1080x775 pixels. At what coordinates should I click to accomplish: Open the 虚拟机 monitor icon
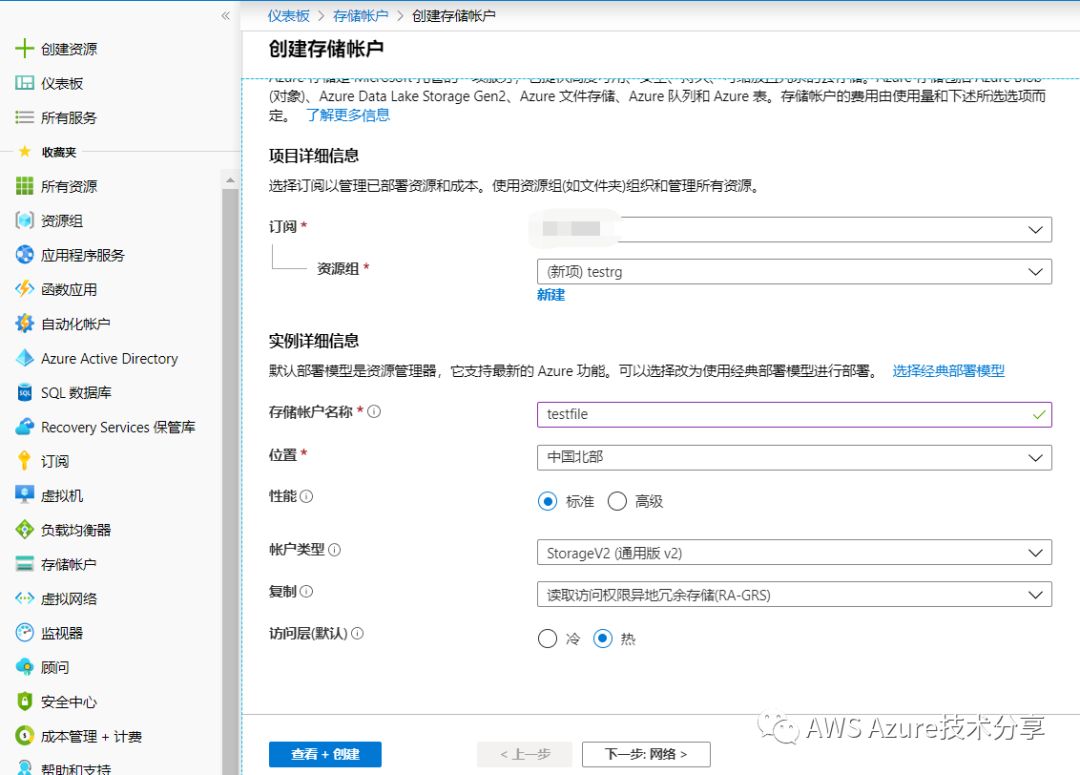click(24, 495)
